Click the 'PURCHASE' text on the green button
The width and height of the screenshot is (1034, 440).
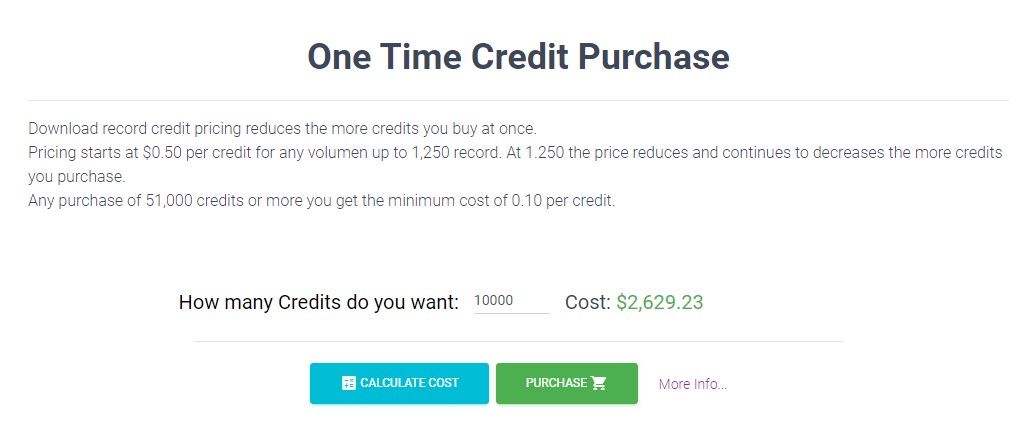(556, 383)
